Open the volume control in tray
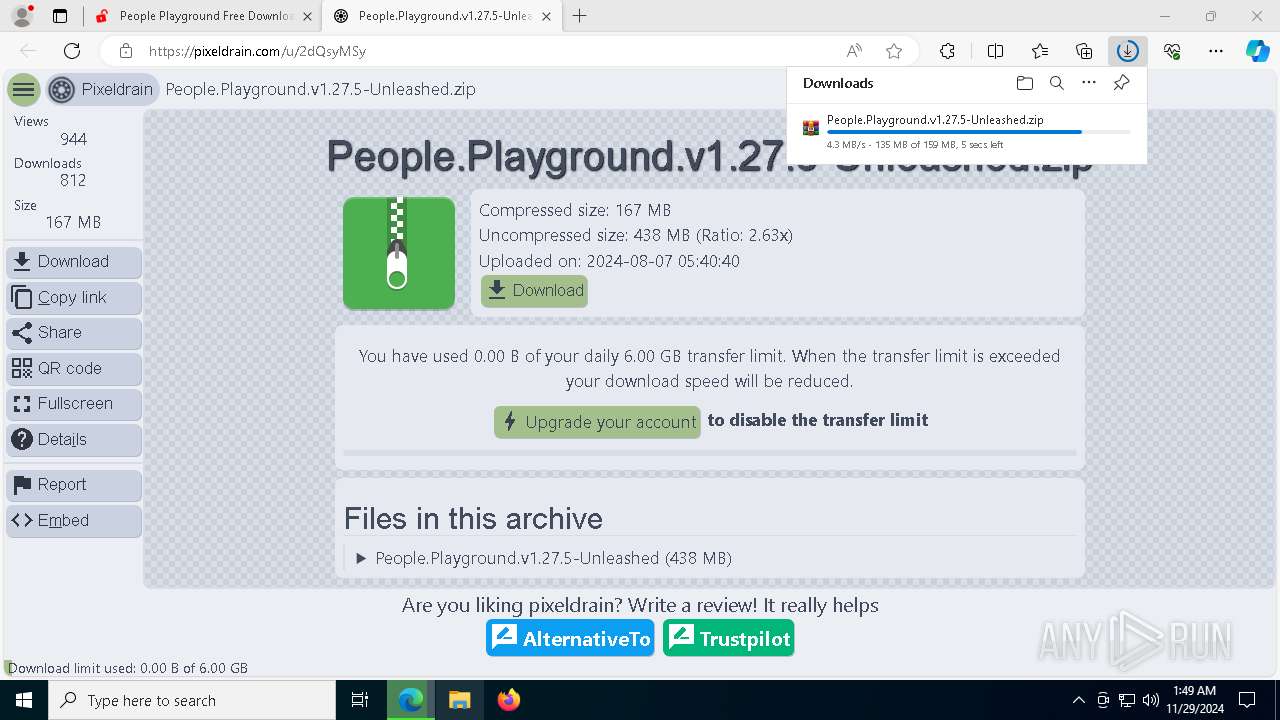This screenshot has height=720, width=1280. pyautogui.click(x=1150, y=700)
